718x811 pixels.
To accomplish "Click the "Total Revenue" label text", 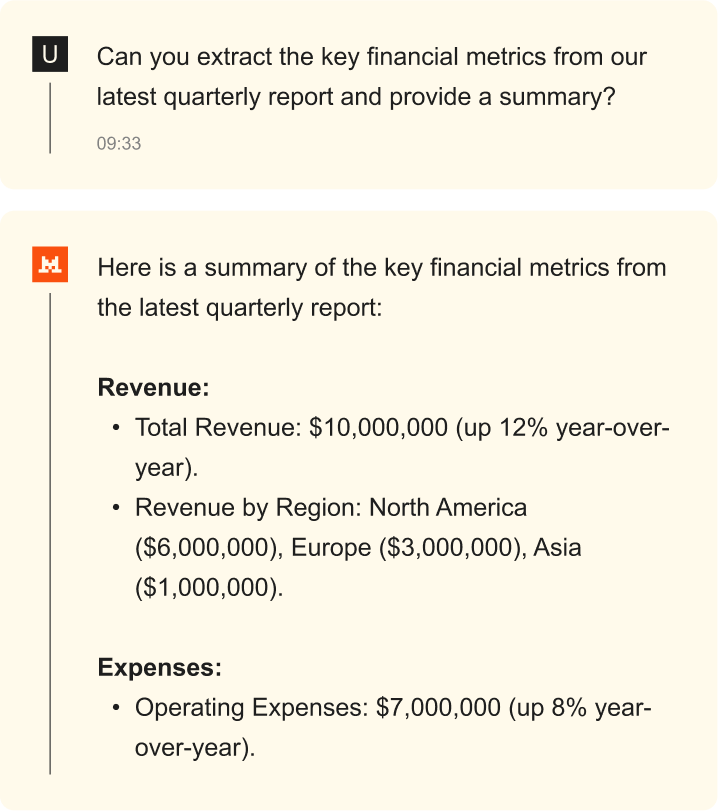I will pyautogui.click(x=215, y=428).
